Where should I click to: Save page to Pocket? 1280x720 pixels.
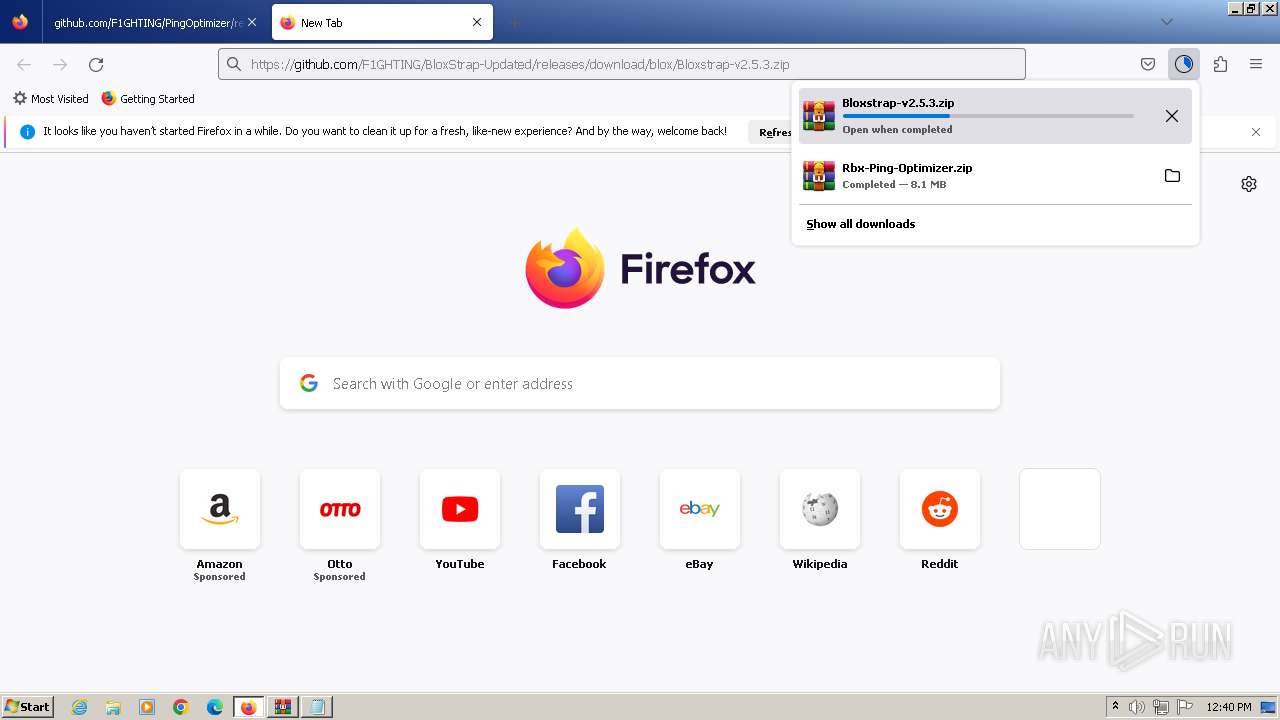pyautogui.click(x=1148, y=64)
